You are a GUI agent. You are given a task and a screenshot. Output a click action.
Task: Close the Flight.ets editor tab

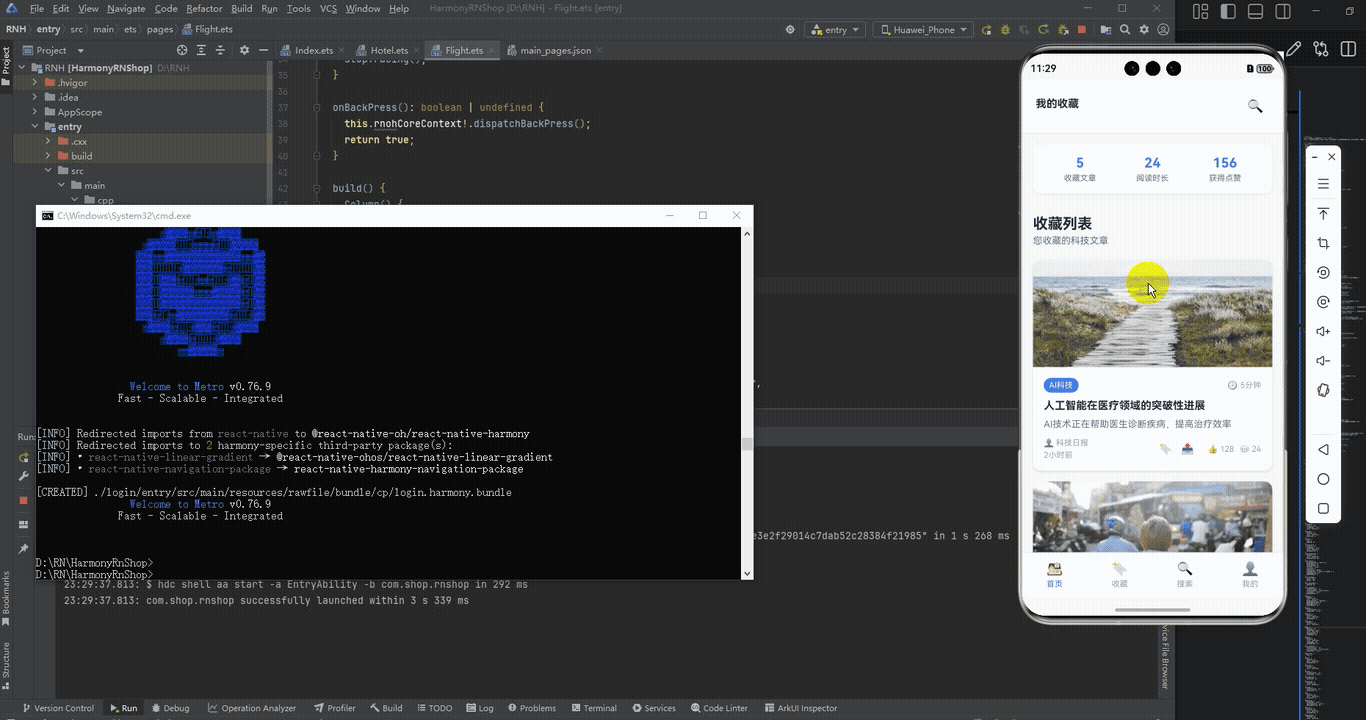coord(492,50)
